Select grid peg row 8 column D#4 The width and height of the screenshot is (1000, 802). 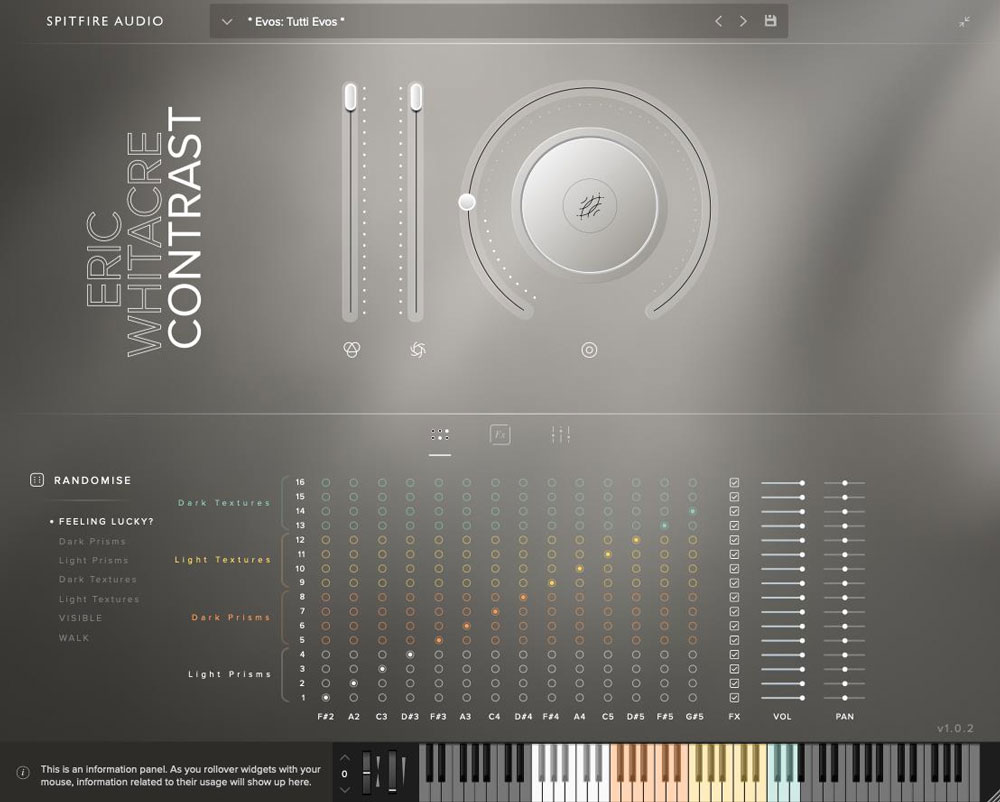(523, 597)
